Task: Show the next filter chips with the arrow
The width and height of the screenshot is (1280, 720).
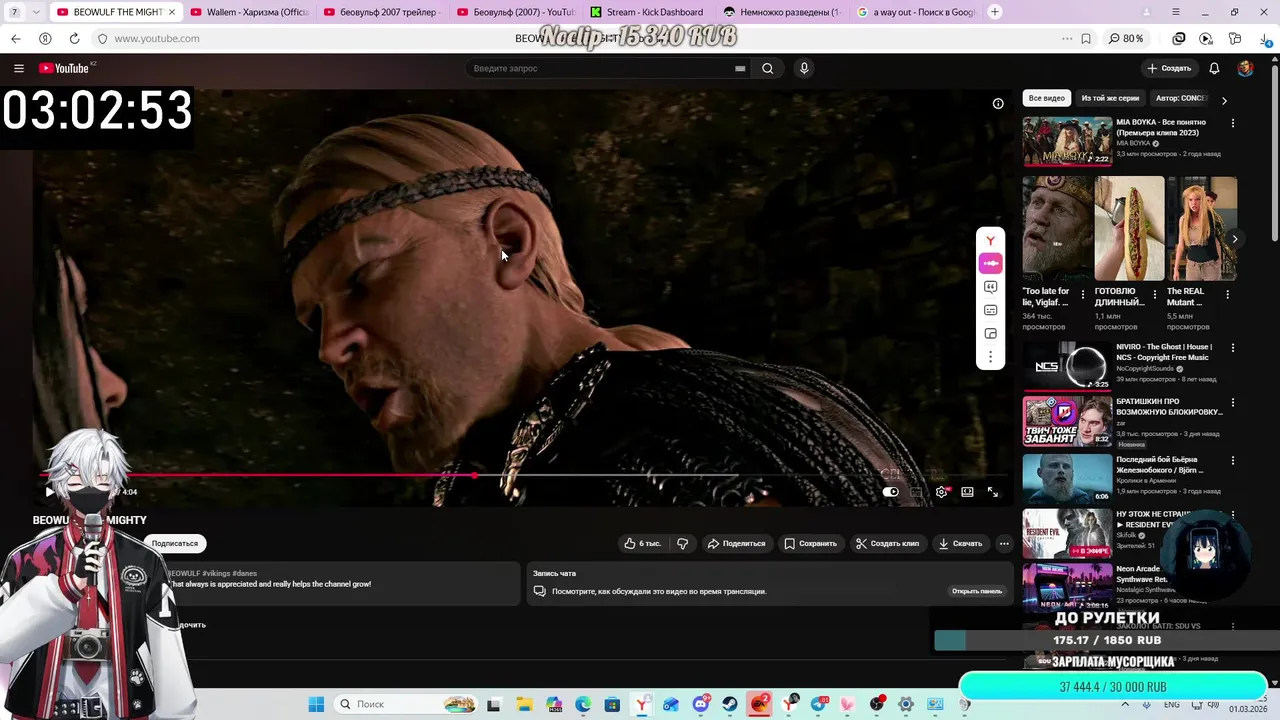Action: pos(1224,99)
